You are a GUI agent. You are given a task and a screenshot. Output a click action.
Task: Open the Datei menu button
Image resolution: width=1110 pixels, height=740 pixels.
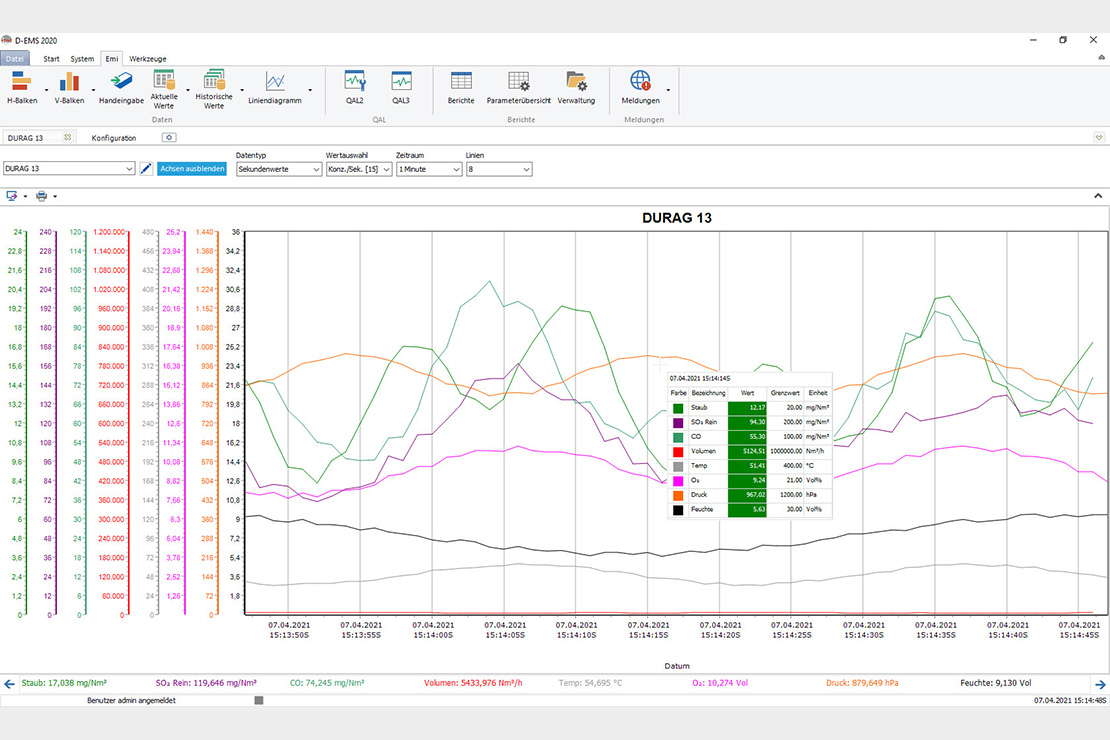coord(15,59)
